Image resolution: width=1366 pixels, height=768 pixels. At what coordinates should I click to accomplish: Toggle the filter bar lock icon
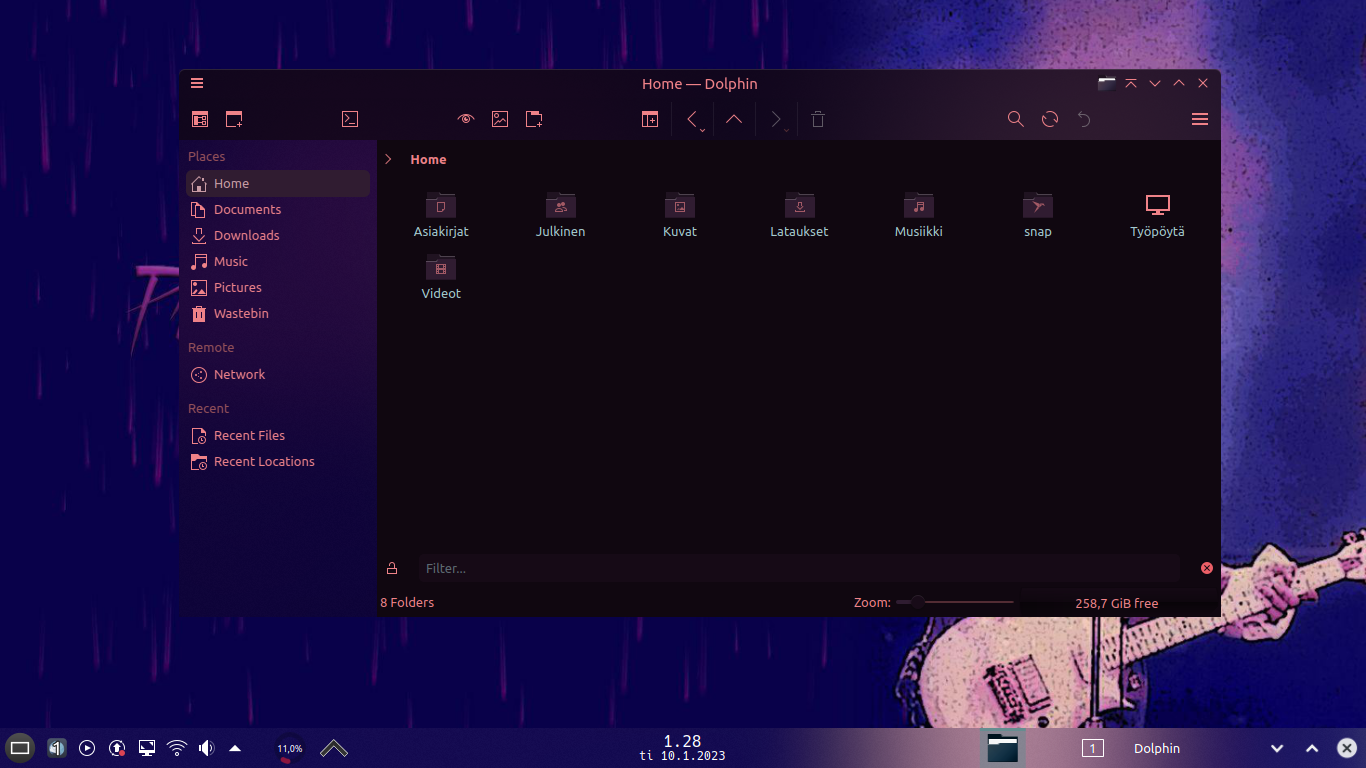pyautogui.click(x=392, y=568)
